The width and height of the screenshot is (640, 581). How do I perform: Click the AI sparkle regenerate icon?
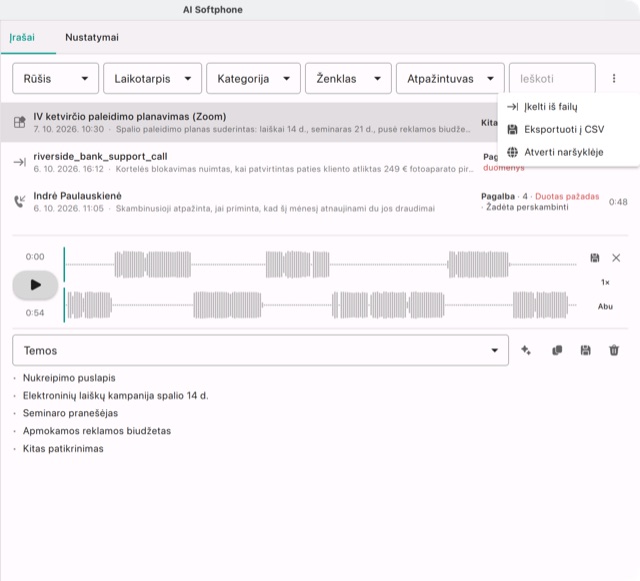526,350
